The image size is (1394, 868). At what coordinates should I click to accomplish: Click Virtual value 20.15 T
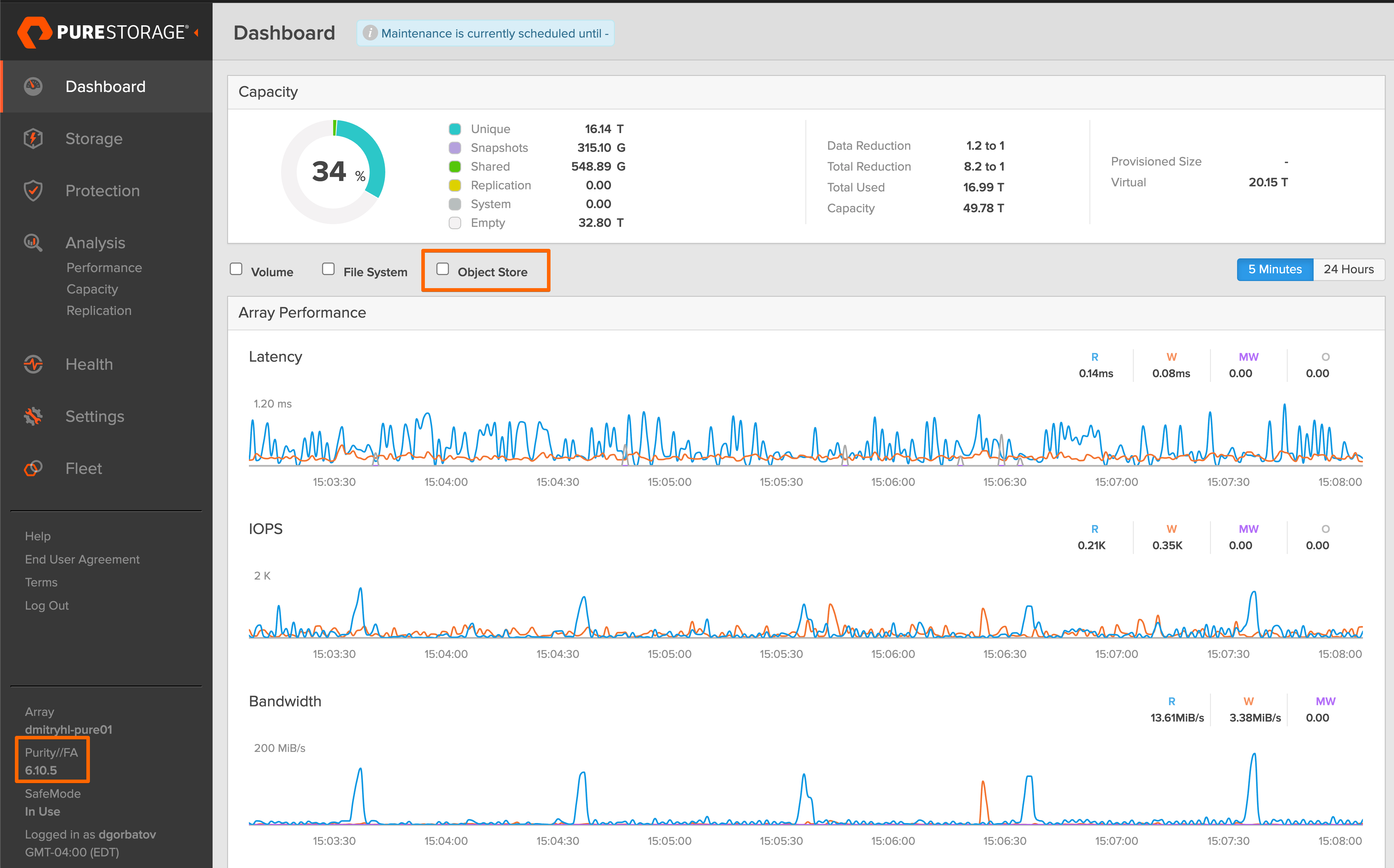pos(1268,182)
